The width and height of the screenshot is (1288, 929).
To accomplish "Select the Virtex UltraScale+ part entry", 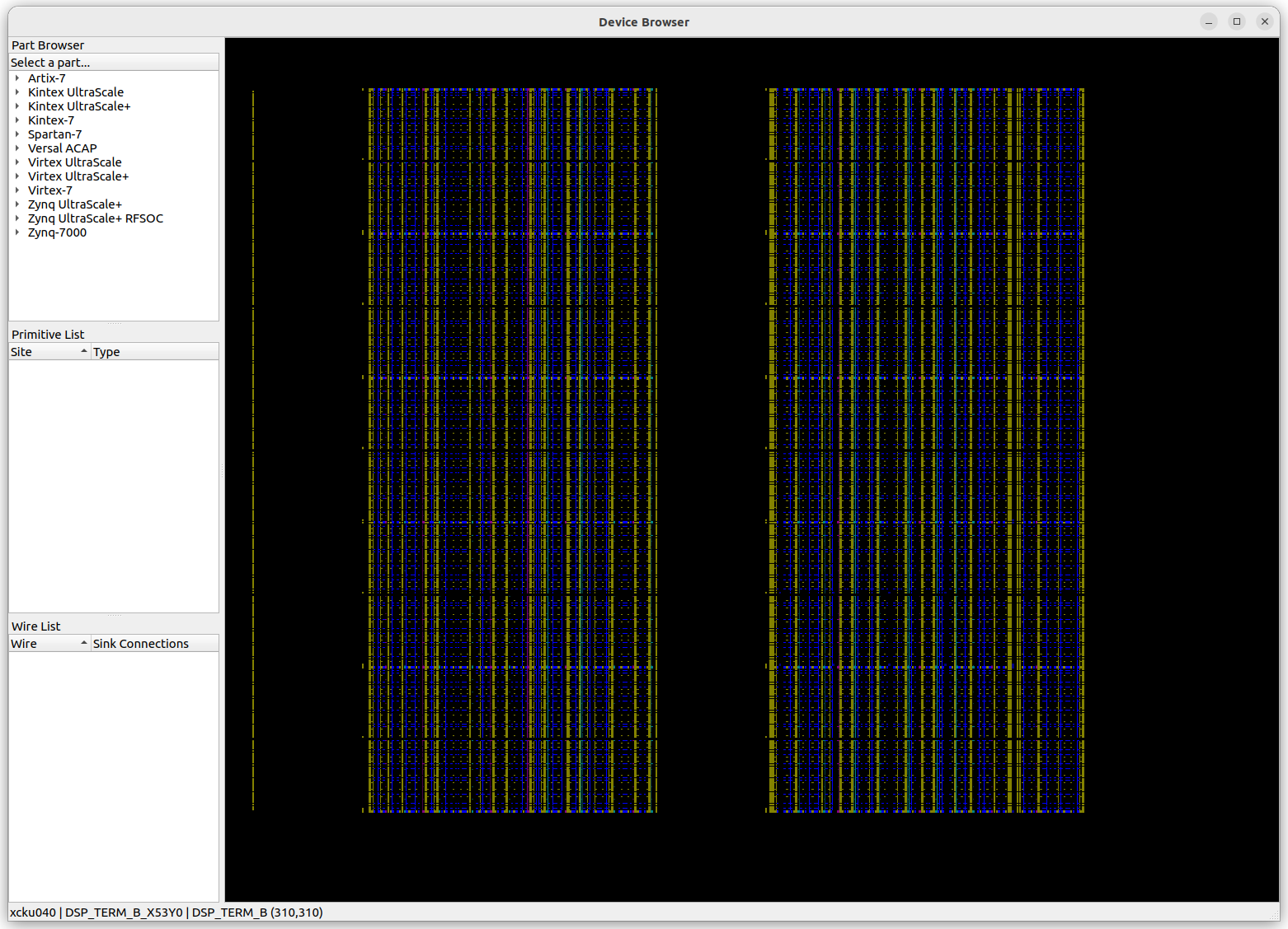I will [78, 176].
